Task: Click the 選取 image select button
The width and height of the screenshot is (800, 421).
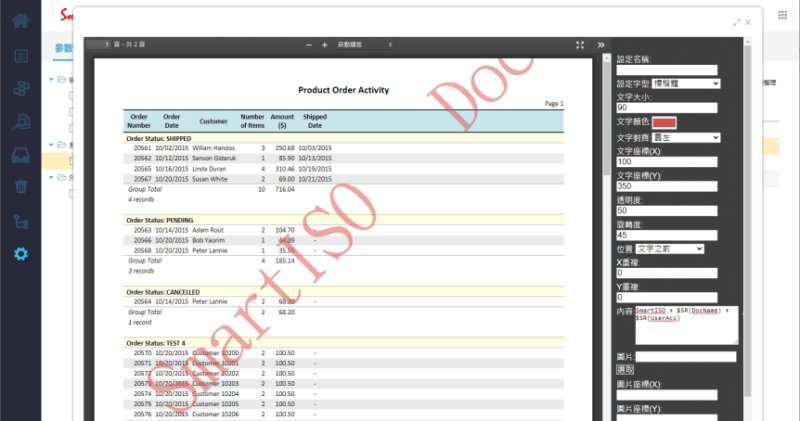Action: [625, 369]
